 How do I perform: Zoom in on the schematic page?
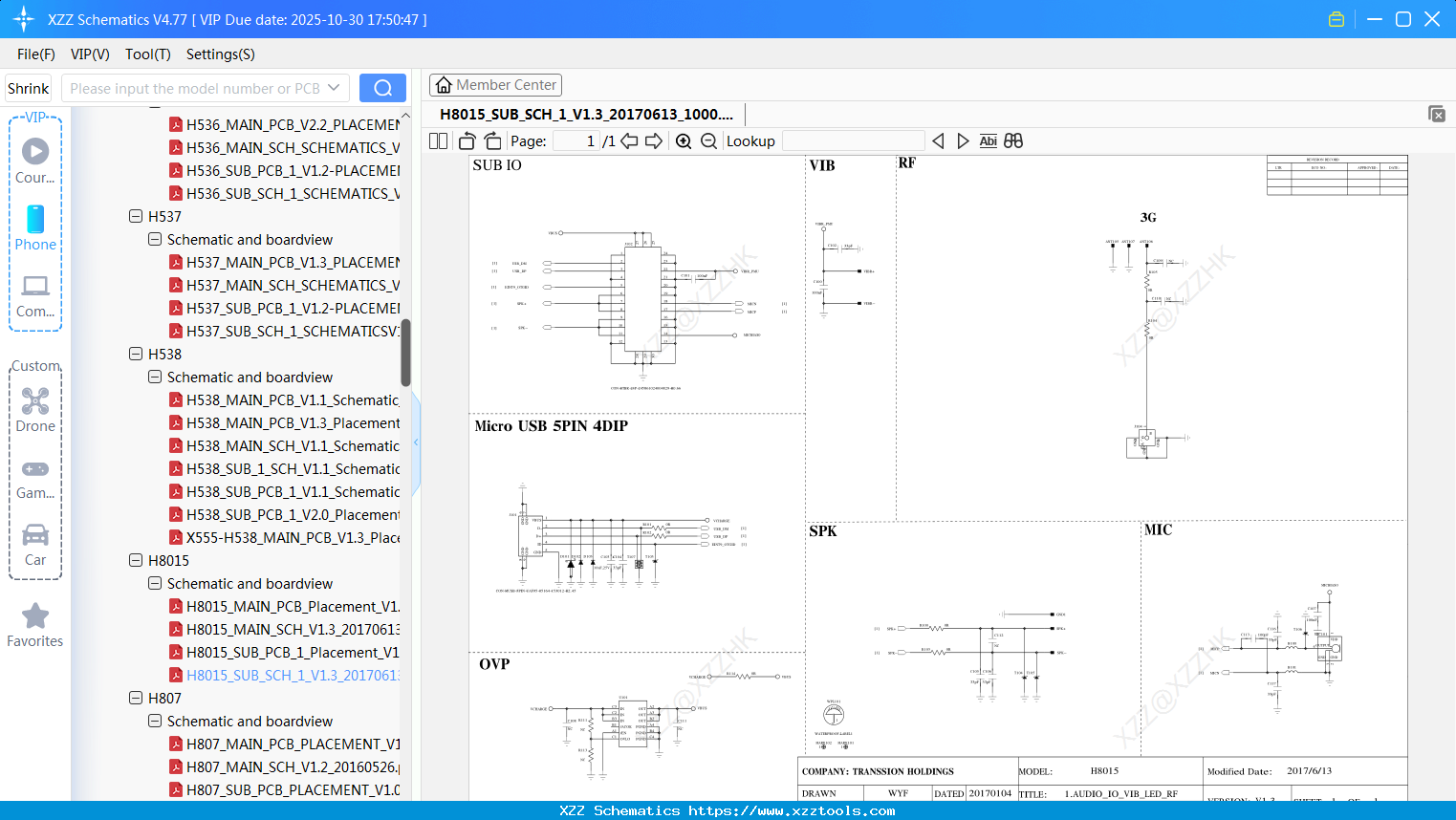tap(684, 140)
